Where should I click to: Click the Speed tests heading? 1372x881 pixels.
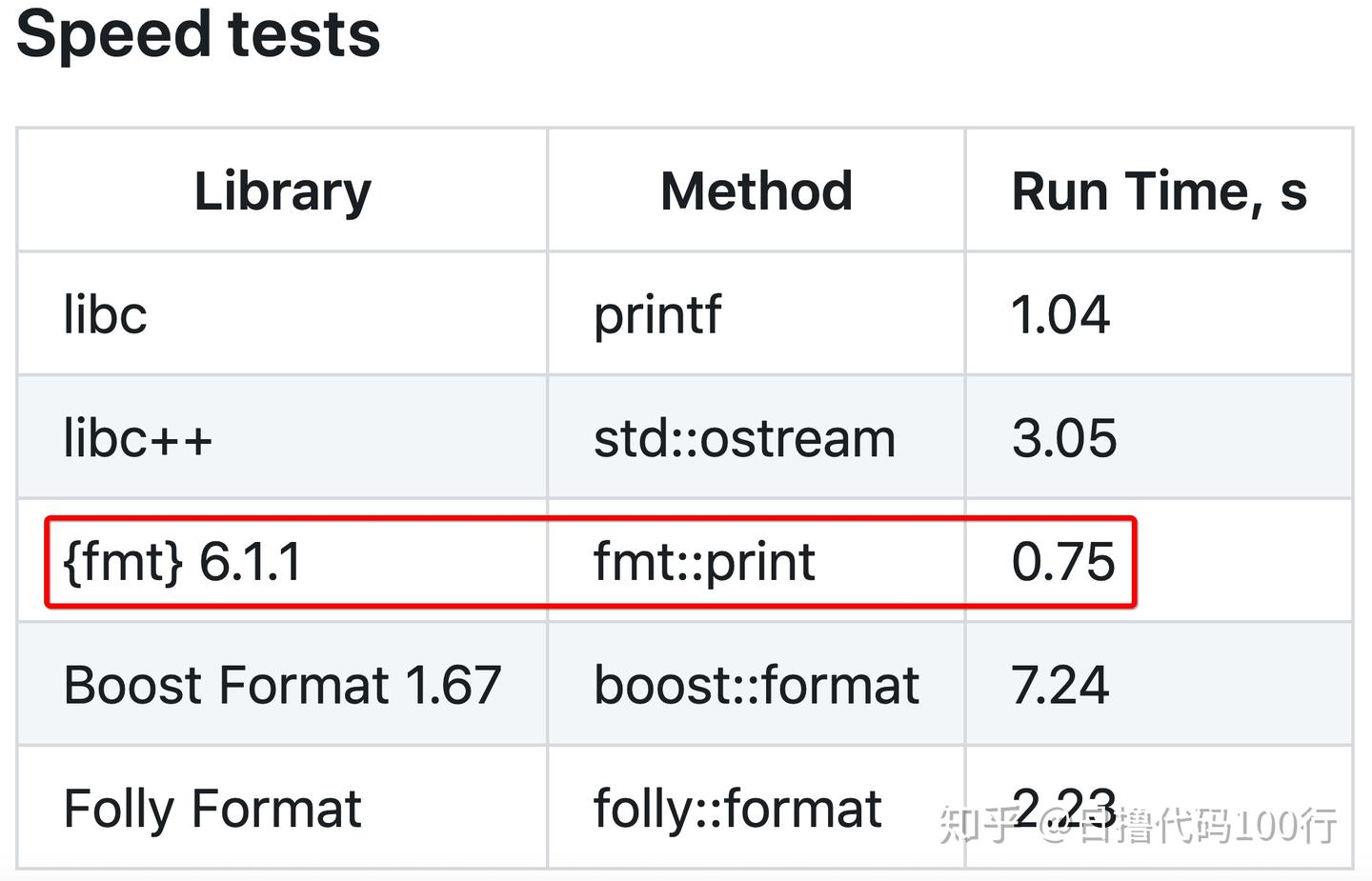click(x=198, y=35)
